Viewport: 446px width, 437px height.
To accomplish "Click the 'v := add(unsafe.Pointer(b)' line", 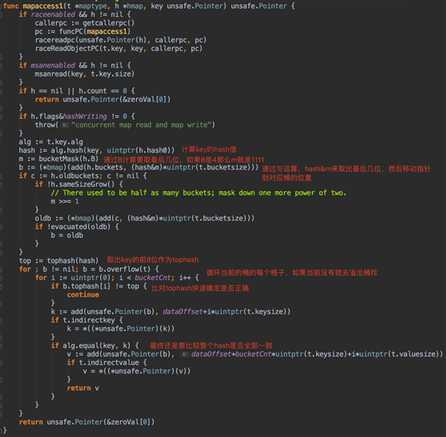I will (255, 354).
